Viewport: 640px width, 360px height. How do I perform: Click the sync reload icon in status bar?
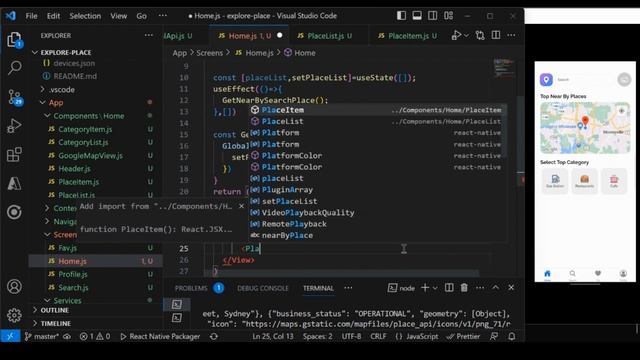[x=213, y=336]
